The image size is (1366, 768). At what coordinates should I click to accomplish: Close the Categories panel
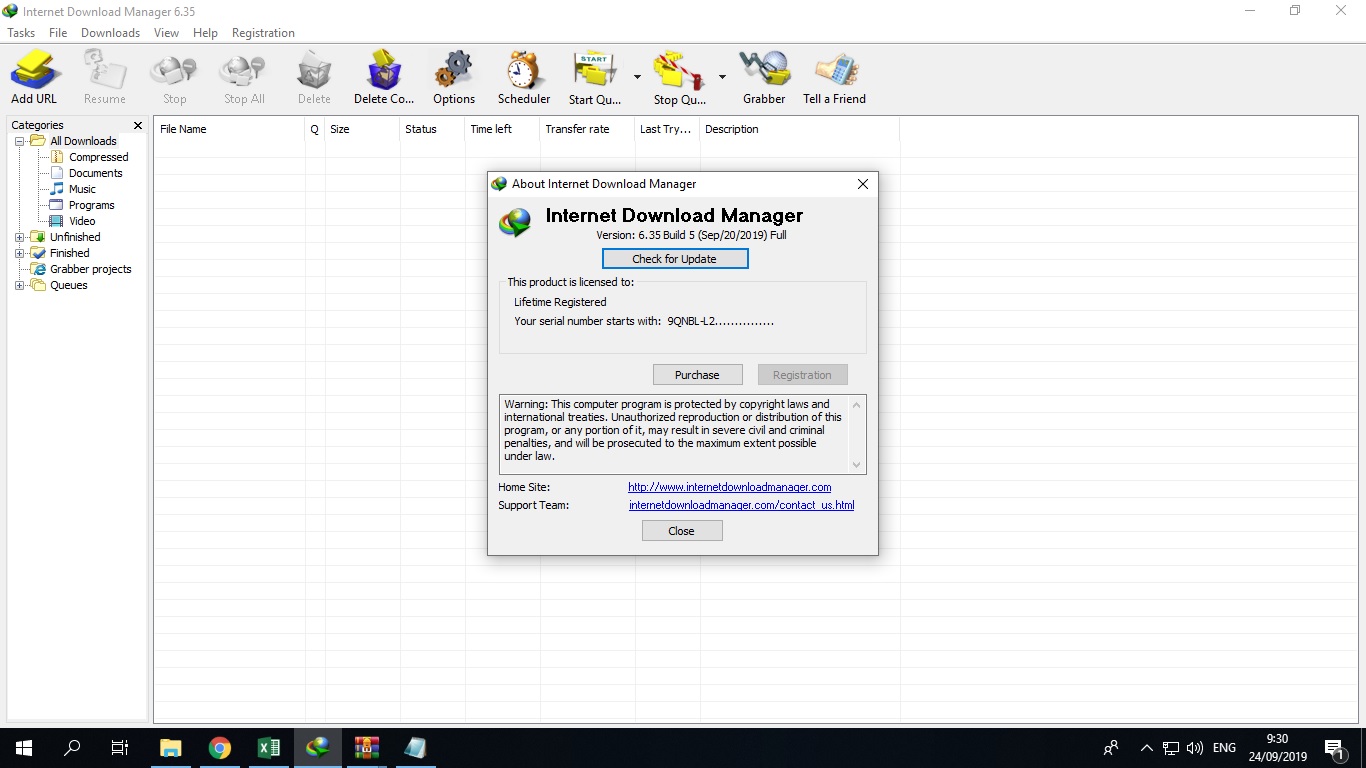tap(138, 125)
